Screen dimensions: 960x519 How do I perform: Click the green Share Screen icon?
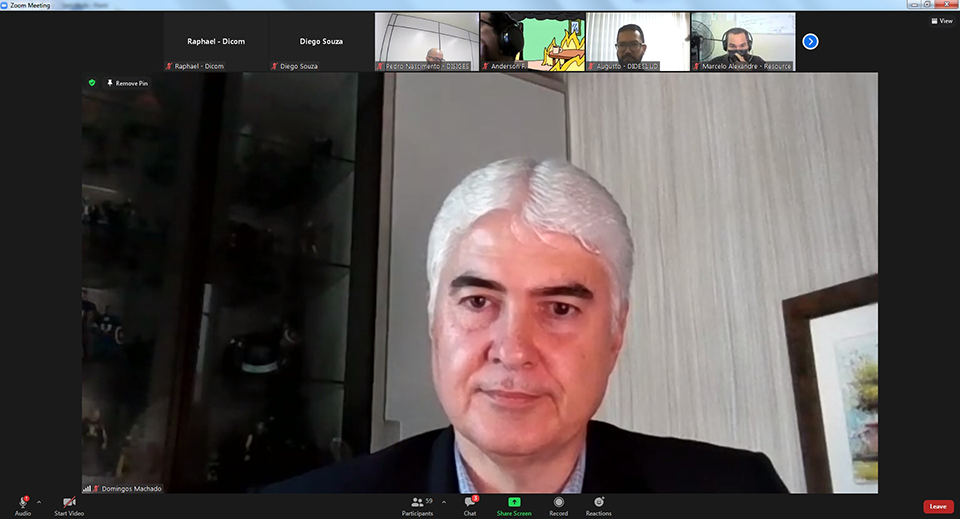[x=514, y=502]
